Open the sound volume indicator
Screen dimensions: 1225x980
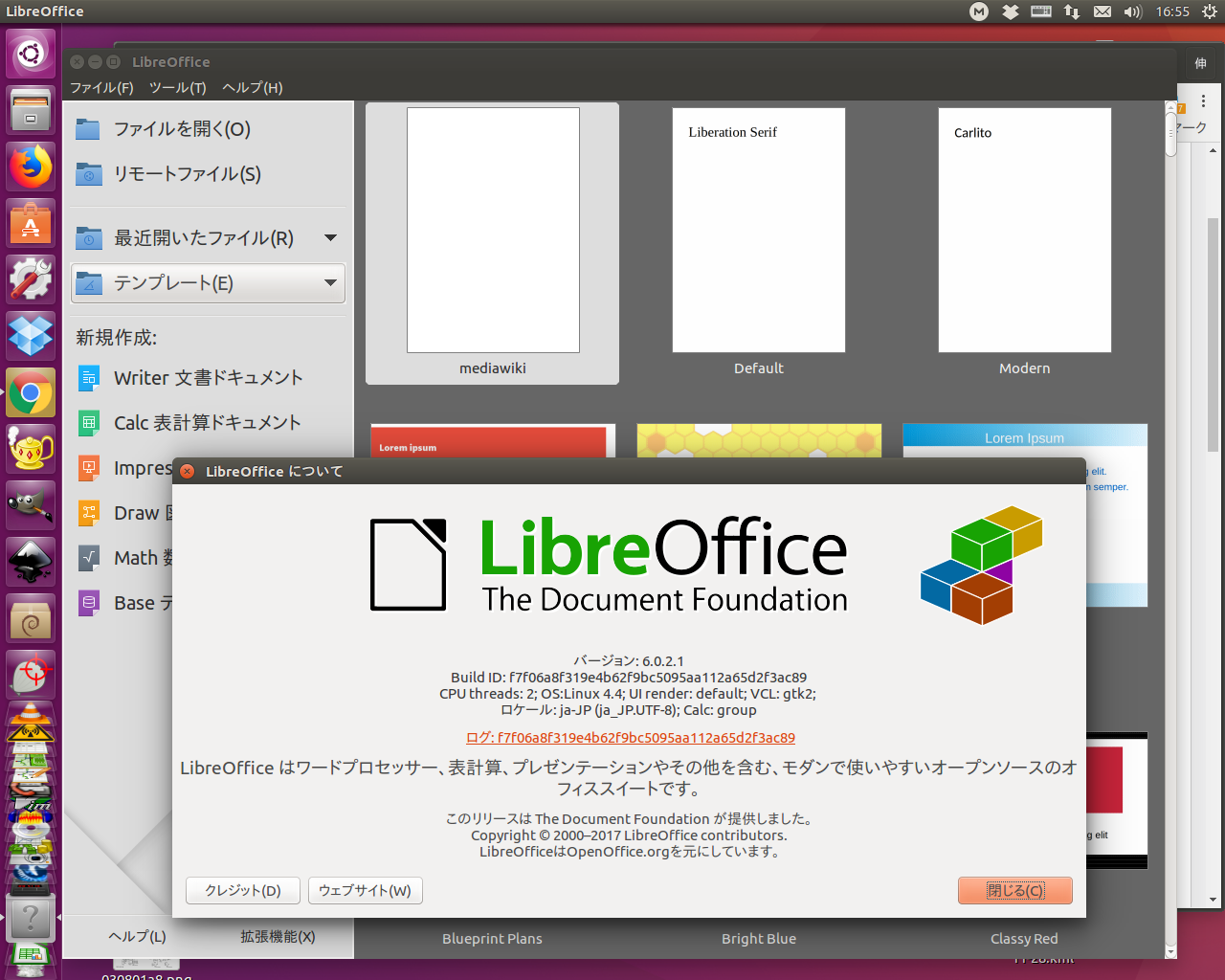pos(1133,11)
